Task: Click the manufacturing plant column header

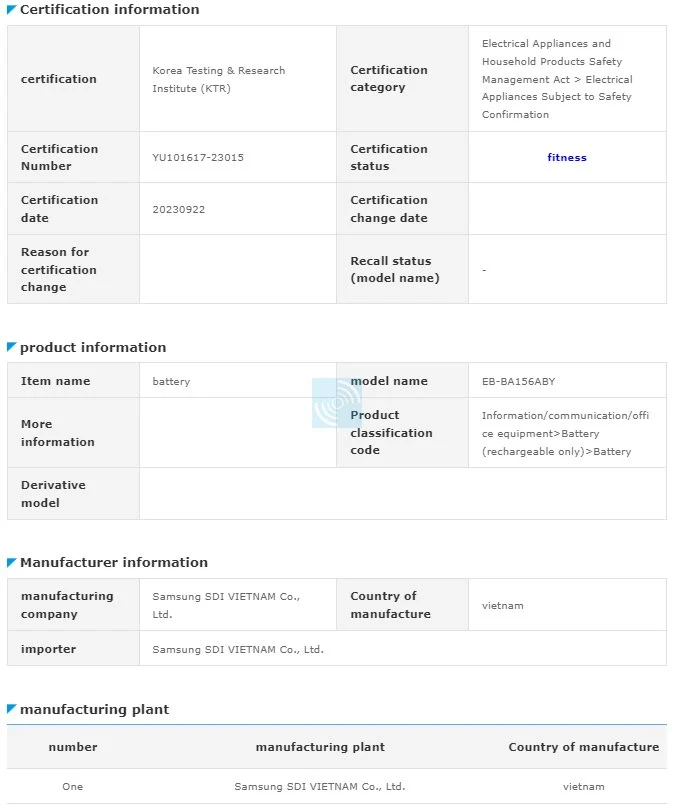Action: [x=320, y=747]
